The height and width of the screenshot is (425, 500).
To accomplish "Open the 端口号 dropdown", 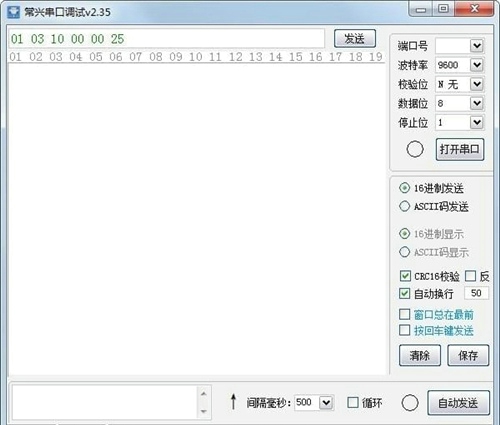I will (x=477, y=46).
